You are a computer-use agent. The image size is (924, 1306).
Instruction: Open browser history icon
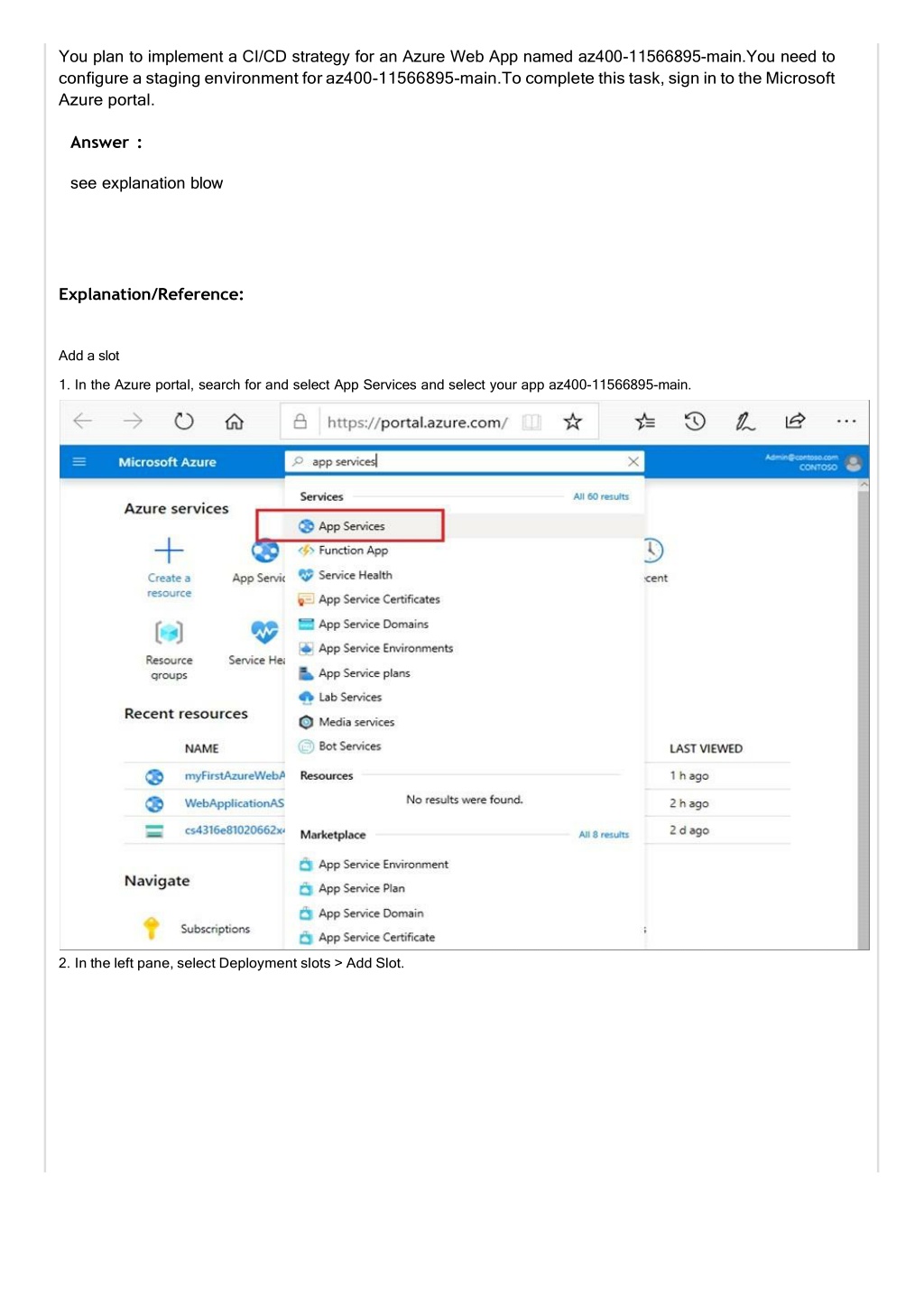[x=695, y=421]
